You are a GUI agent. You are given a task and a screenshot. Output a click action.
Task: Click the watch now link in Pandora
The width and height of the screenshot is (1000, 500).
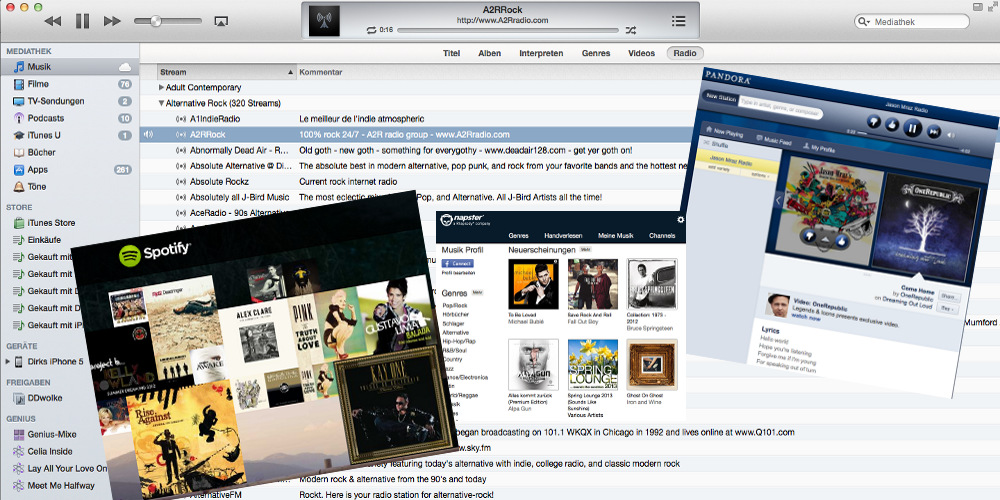click(x=806, y=316)
